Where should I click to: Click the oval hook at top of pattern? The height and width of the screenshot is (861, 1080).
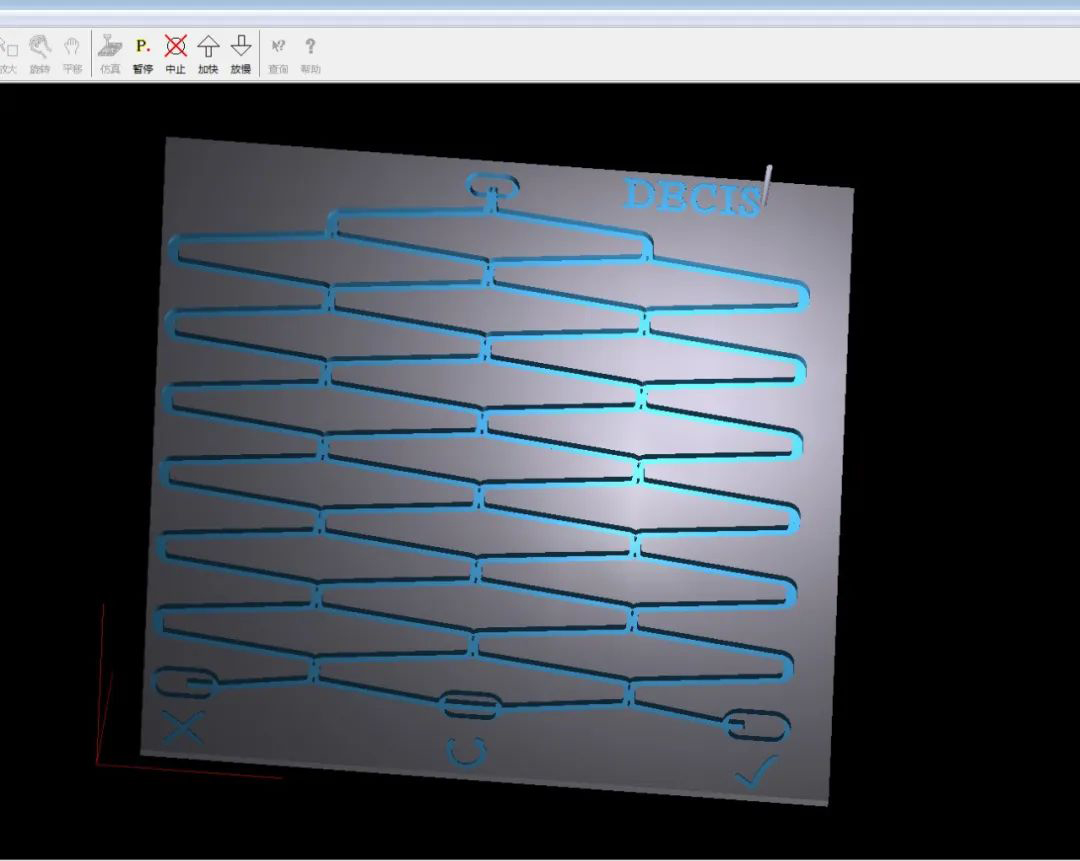coord(492,185)
